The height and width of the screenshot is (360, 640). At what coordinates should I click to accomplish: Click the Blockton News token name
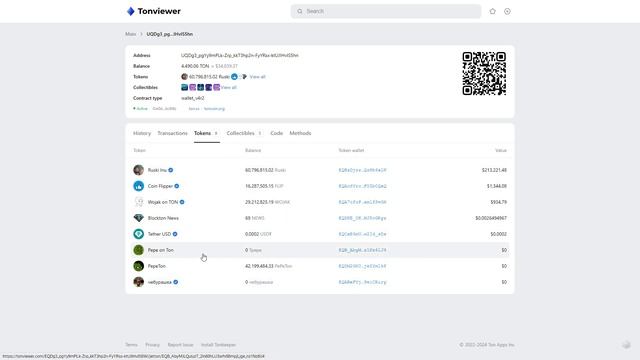tap(163, 218)
